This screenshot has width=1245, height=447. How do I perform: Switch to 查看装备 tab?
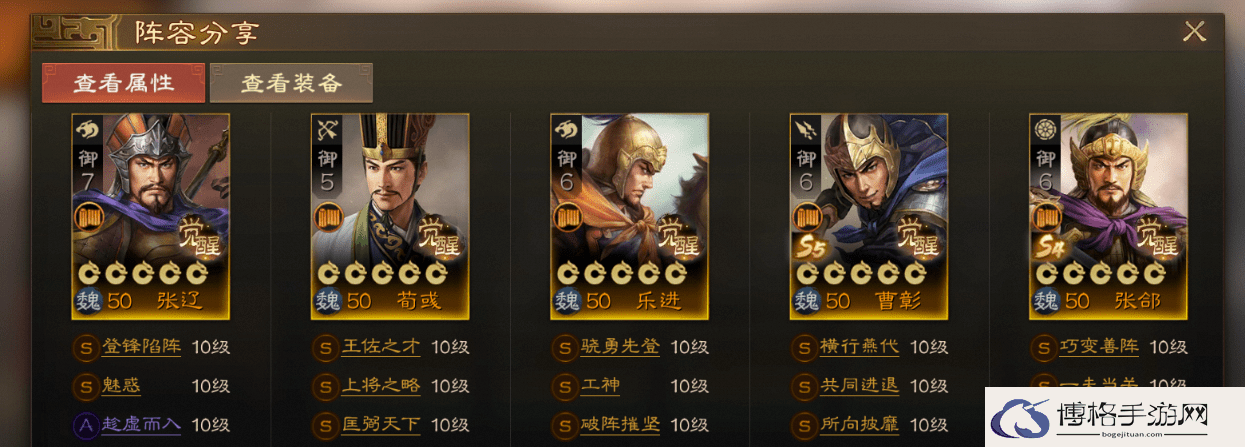tap(291, 84)
